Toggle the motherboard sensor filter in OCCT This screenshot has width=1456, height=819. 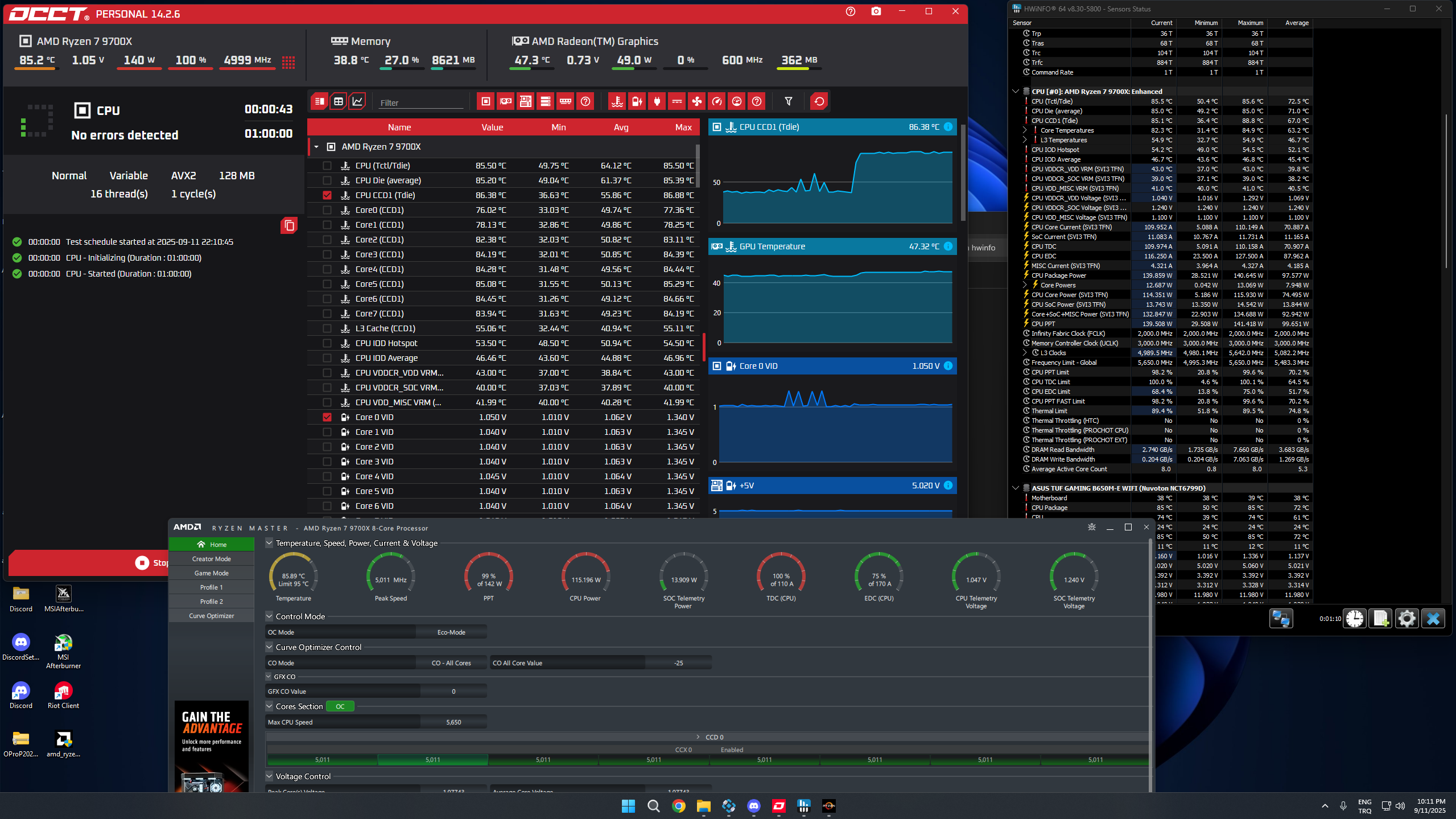526,101
